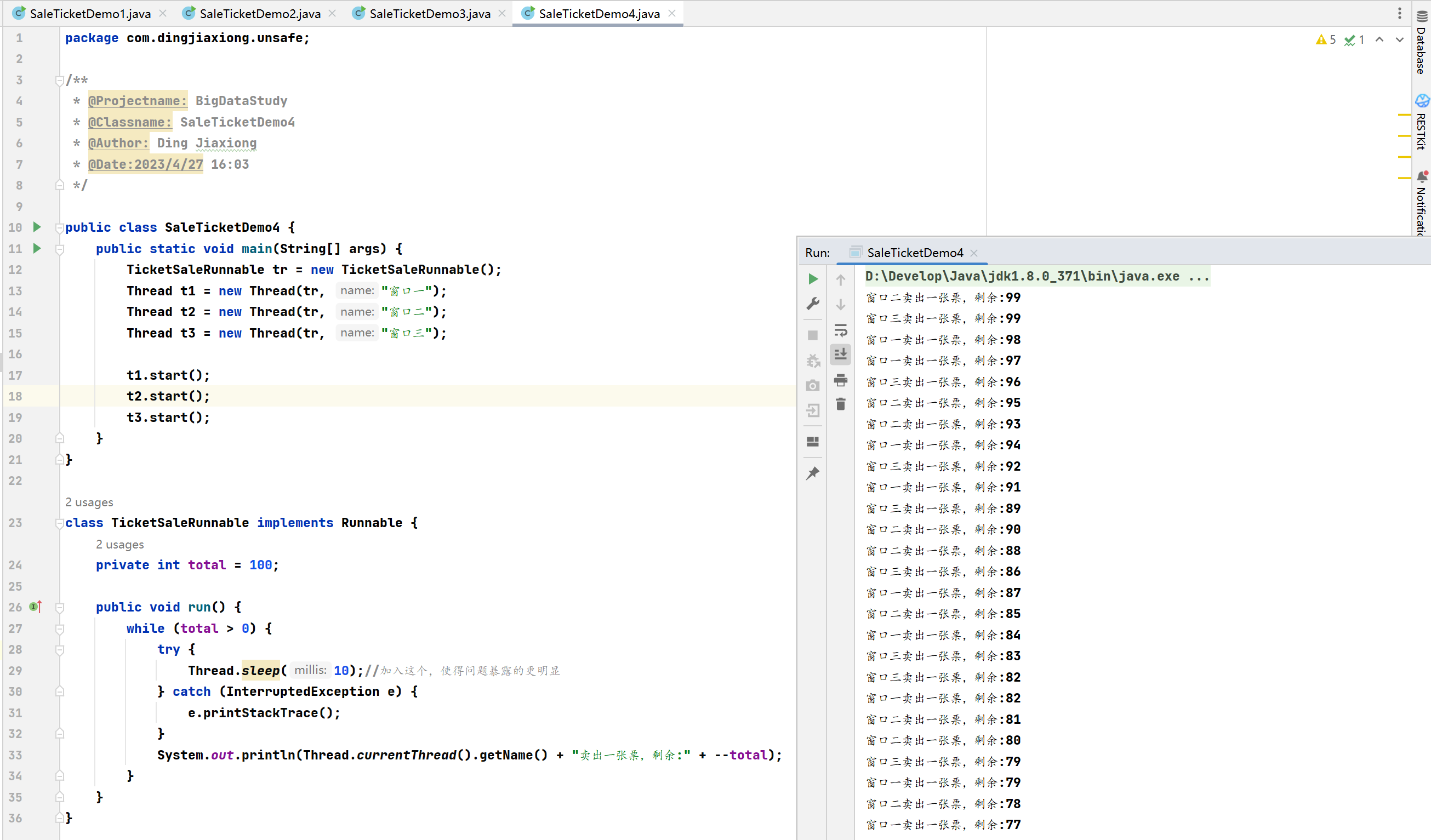Run class from line 10 gutter arrow
The image size is (1431, 840).
point(37,227)
